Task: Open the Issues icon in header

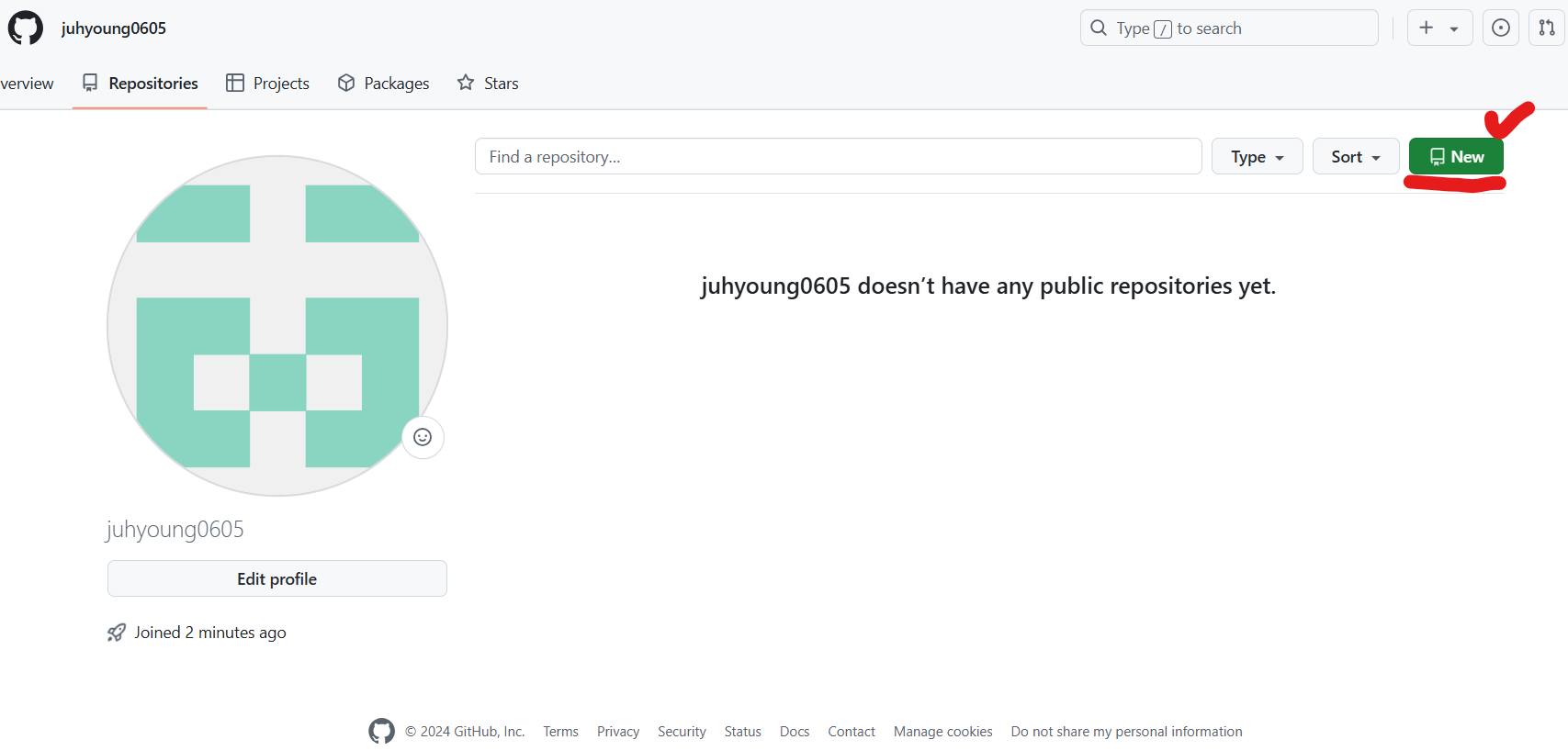Action: (x=1501, y=28)
